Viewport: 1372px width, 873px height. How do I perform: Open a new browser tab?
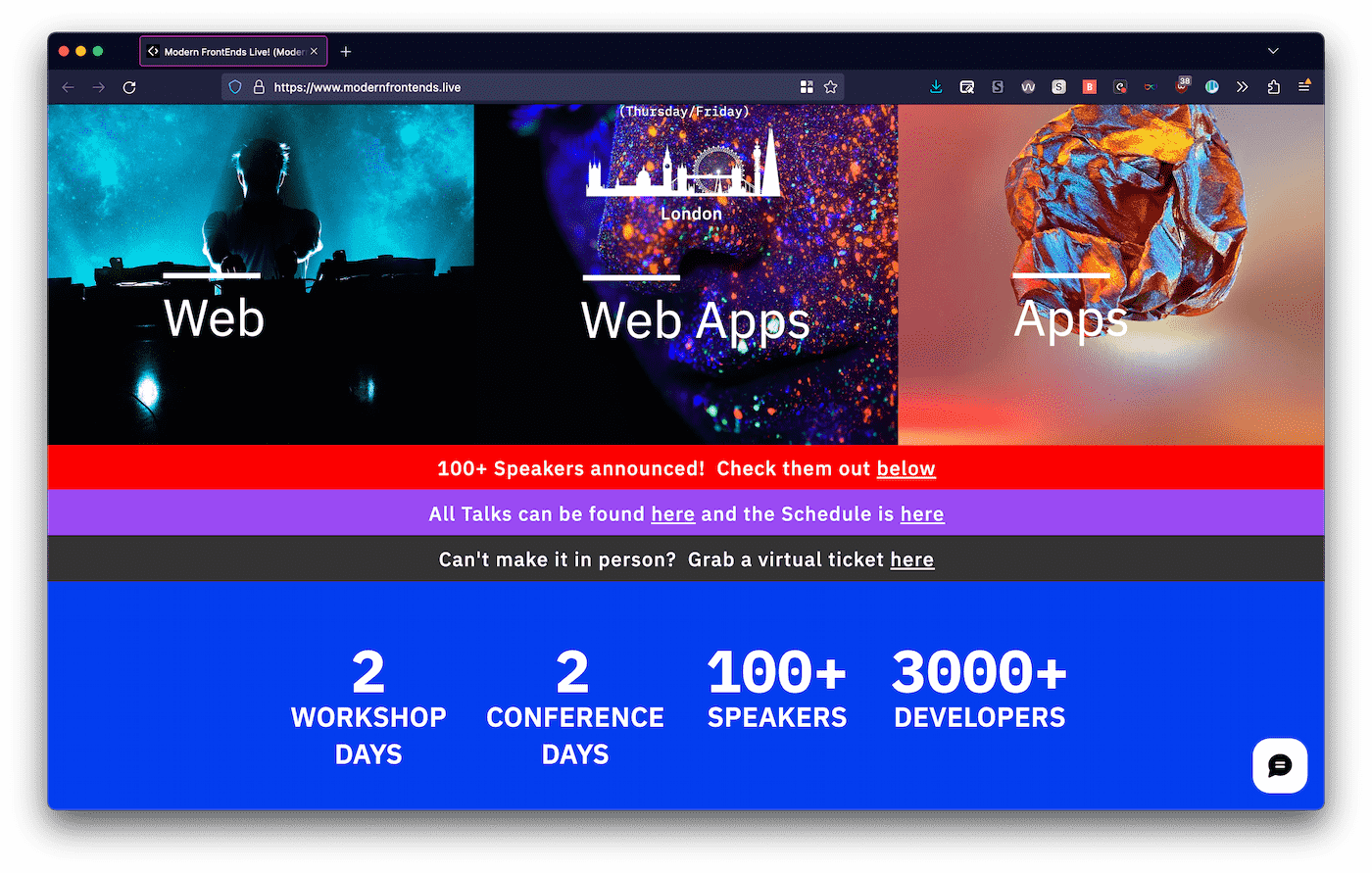coord(345,51)
